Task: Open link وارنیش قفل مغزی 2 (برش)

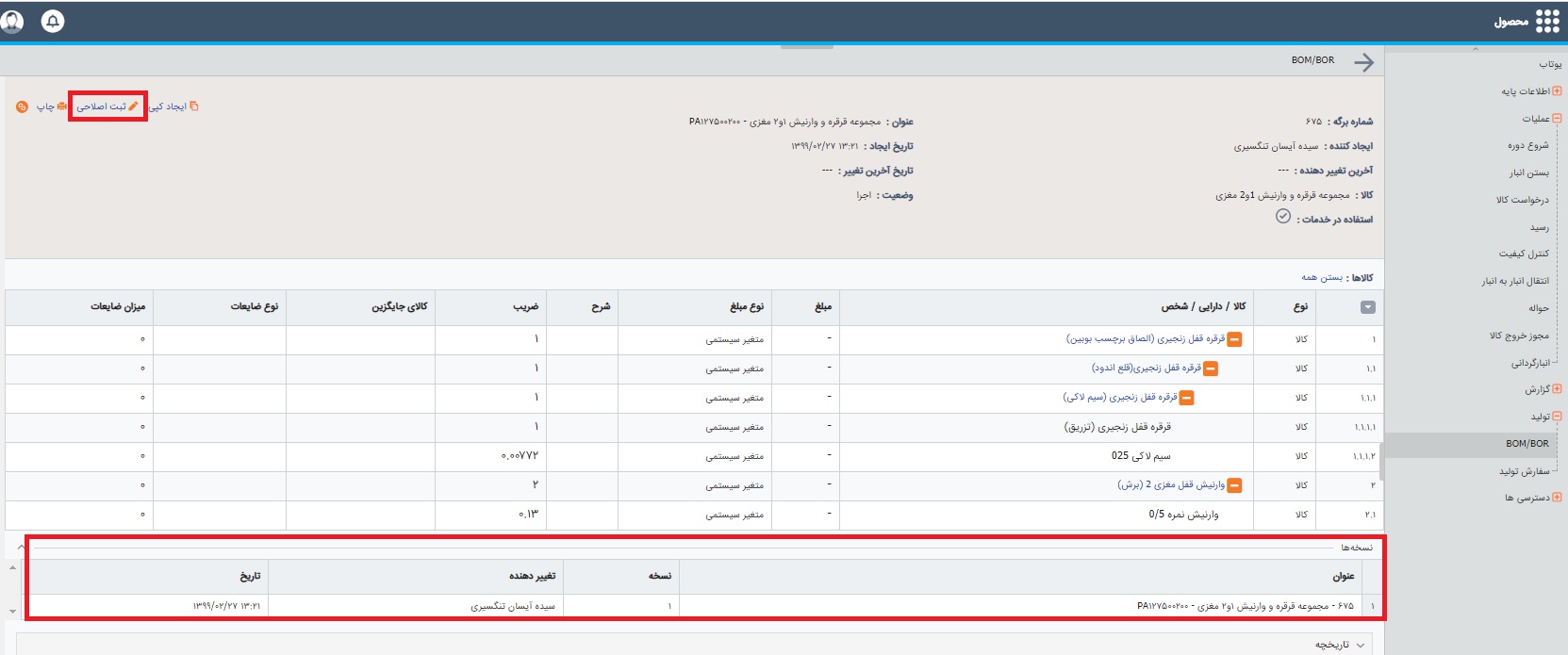Action: coord(1171,484)
